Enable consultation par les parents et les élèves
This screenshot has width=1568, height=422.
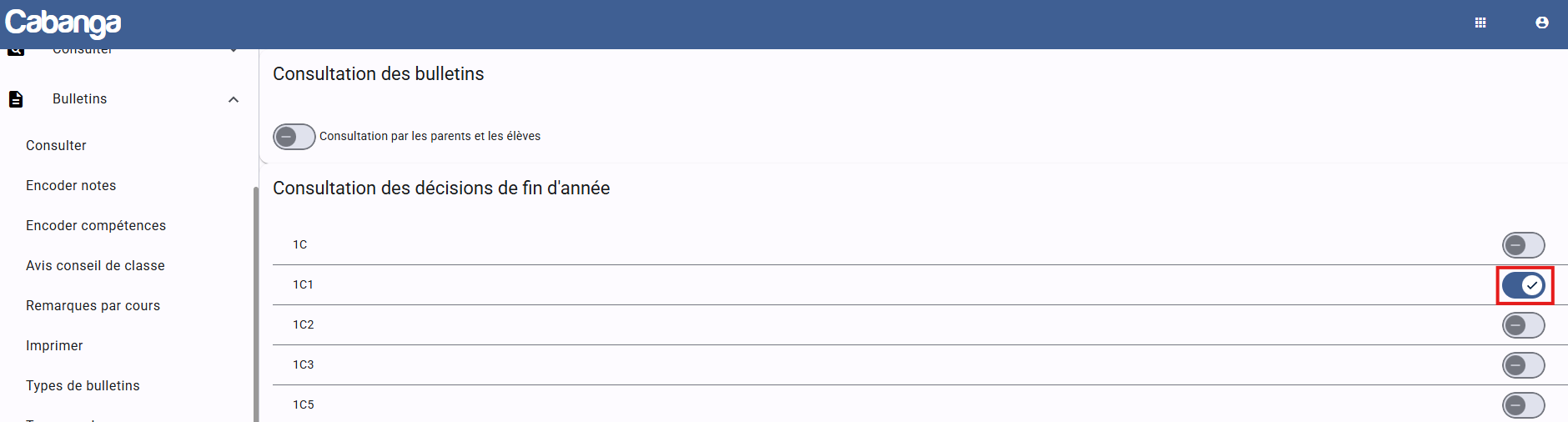tap(294, 137)
